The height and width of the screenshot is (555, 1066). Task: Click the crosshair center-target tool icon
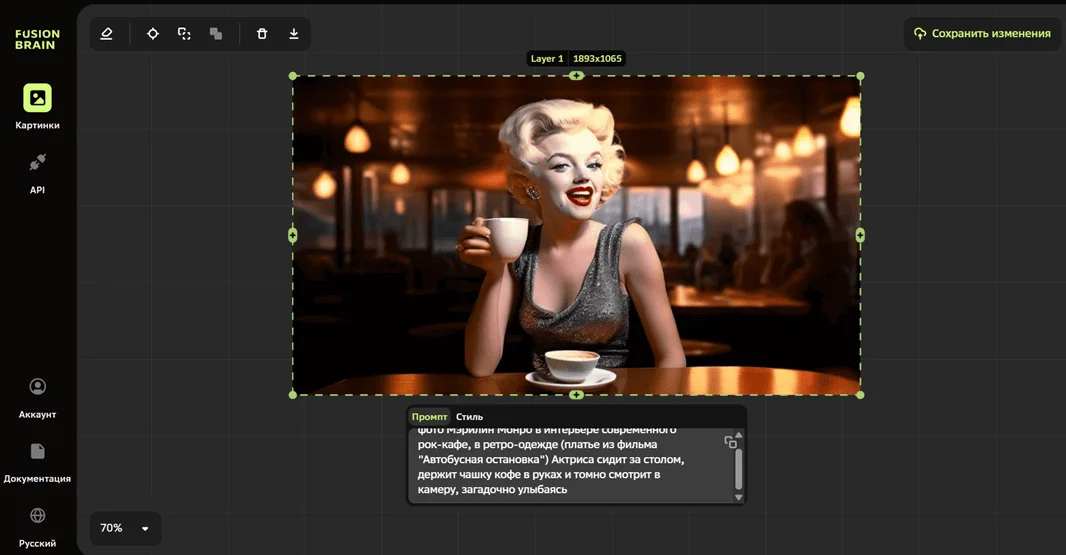[153, 34]
